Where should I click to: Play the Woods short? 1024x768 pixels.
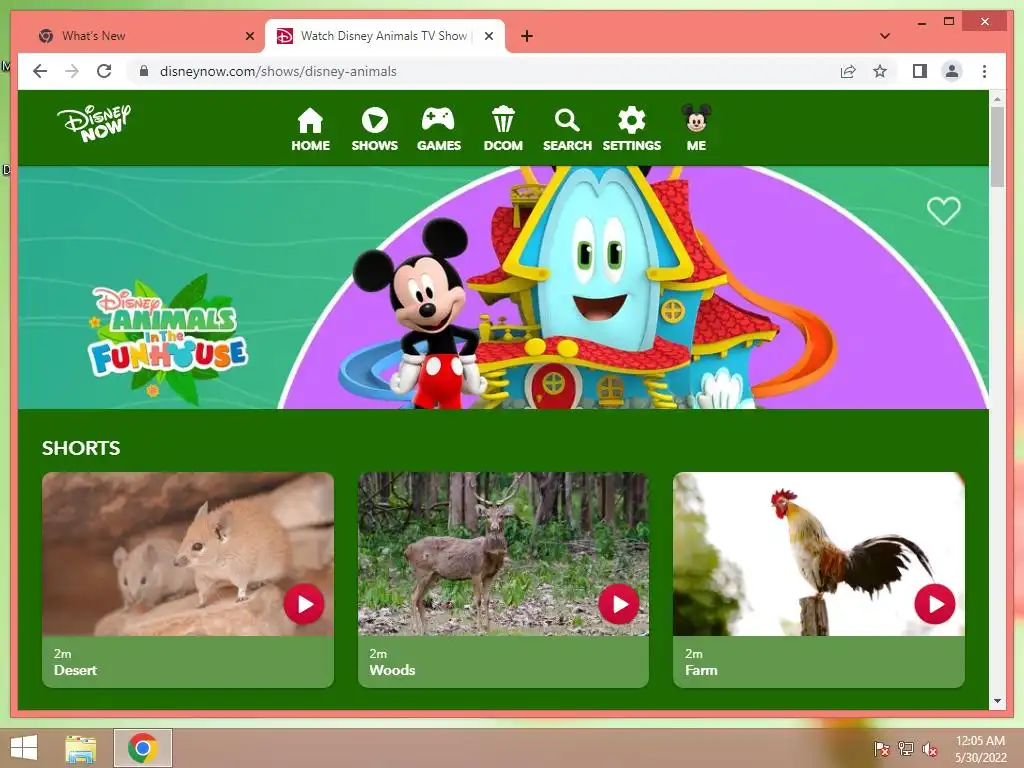618,604
